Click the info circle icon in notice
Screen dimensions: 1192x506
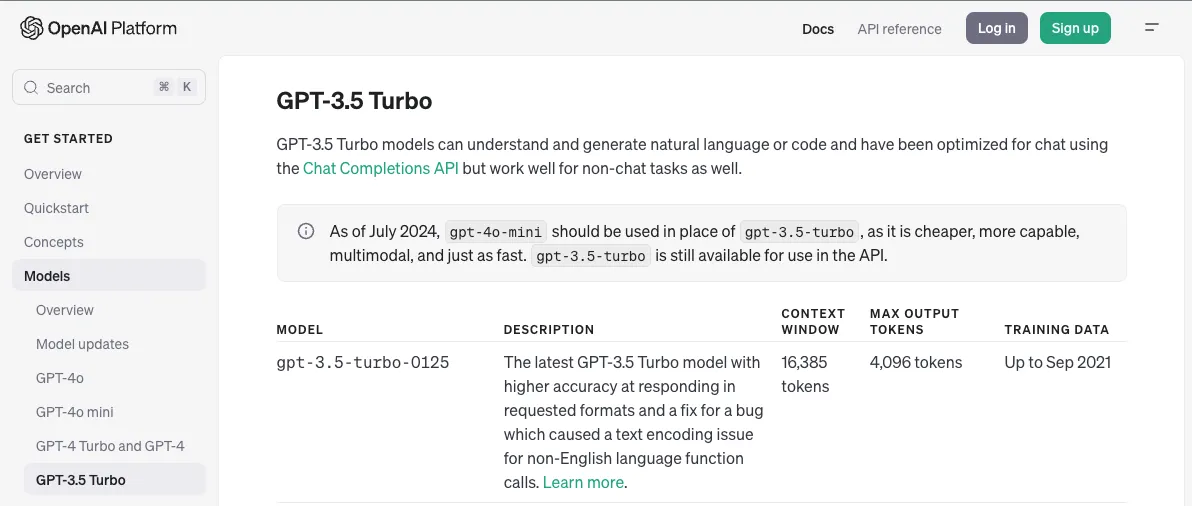point(306,231)
